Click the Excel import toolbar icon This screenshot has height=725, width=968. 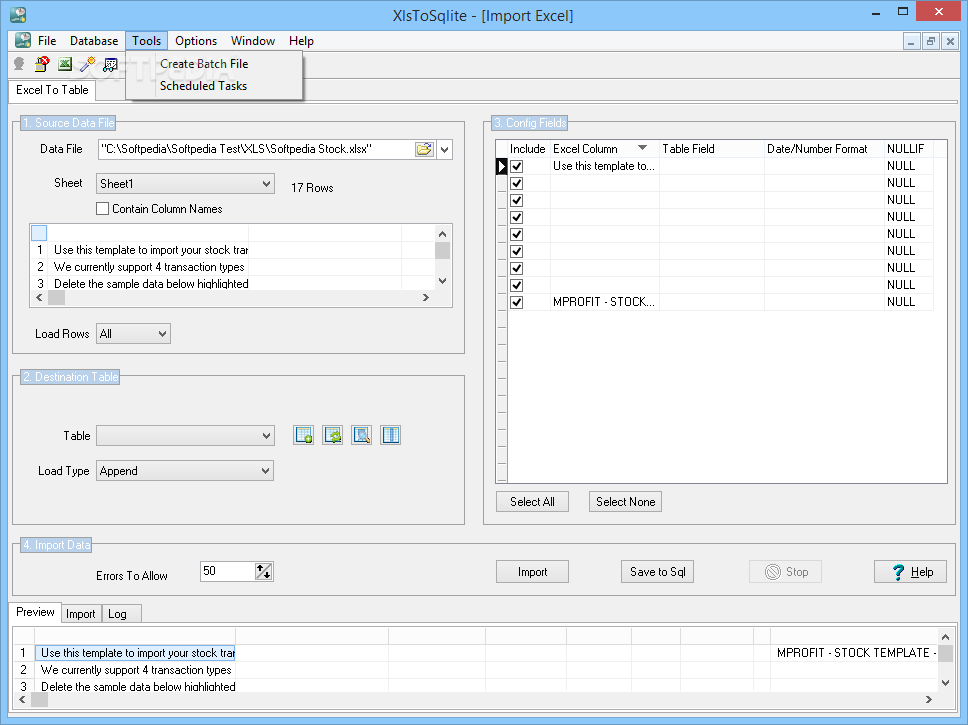pyautogui.click(x=65, y=64)
